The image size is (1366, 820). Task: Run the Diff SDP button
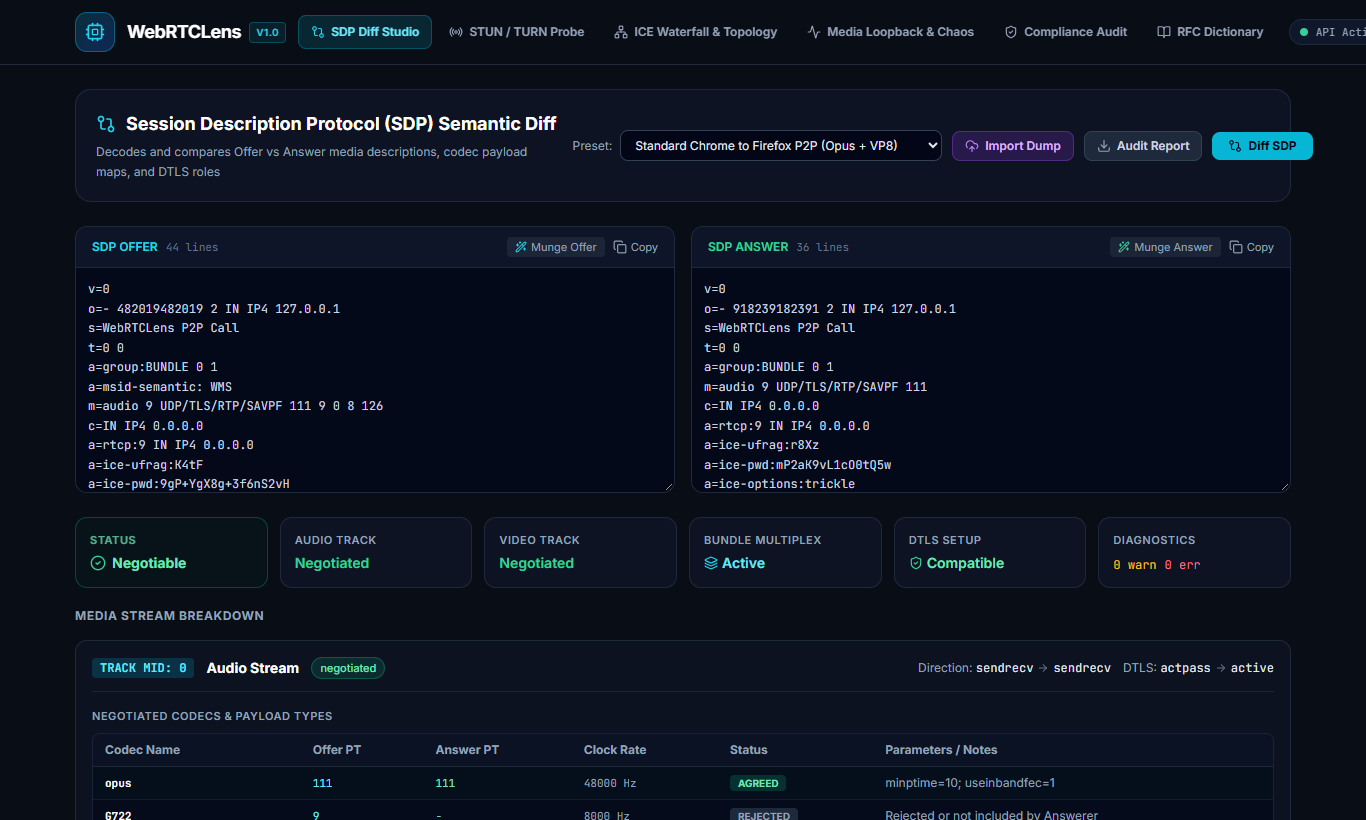pyautogui.click(x=1262, y=146)
